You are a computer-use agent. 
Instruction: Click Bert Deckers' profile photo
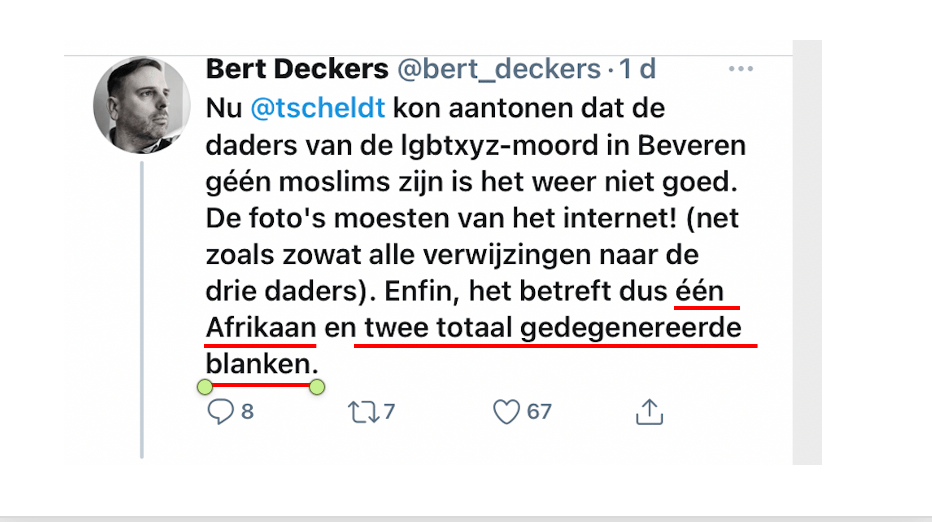[141, 105]
